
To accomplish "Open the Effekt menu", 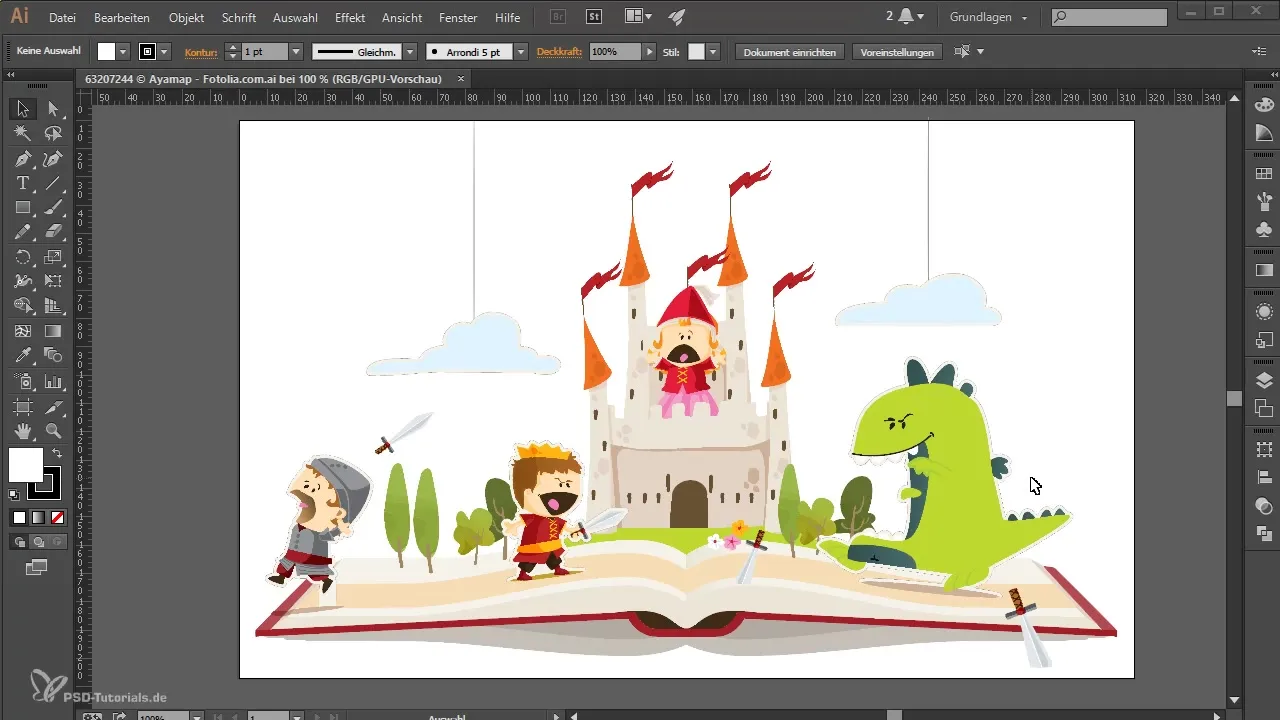I will 350,18.
